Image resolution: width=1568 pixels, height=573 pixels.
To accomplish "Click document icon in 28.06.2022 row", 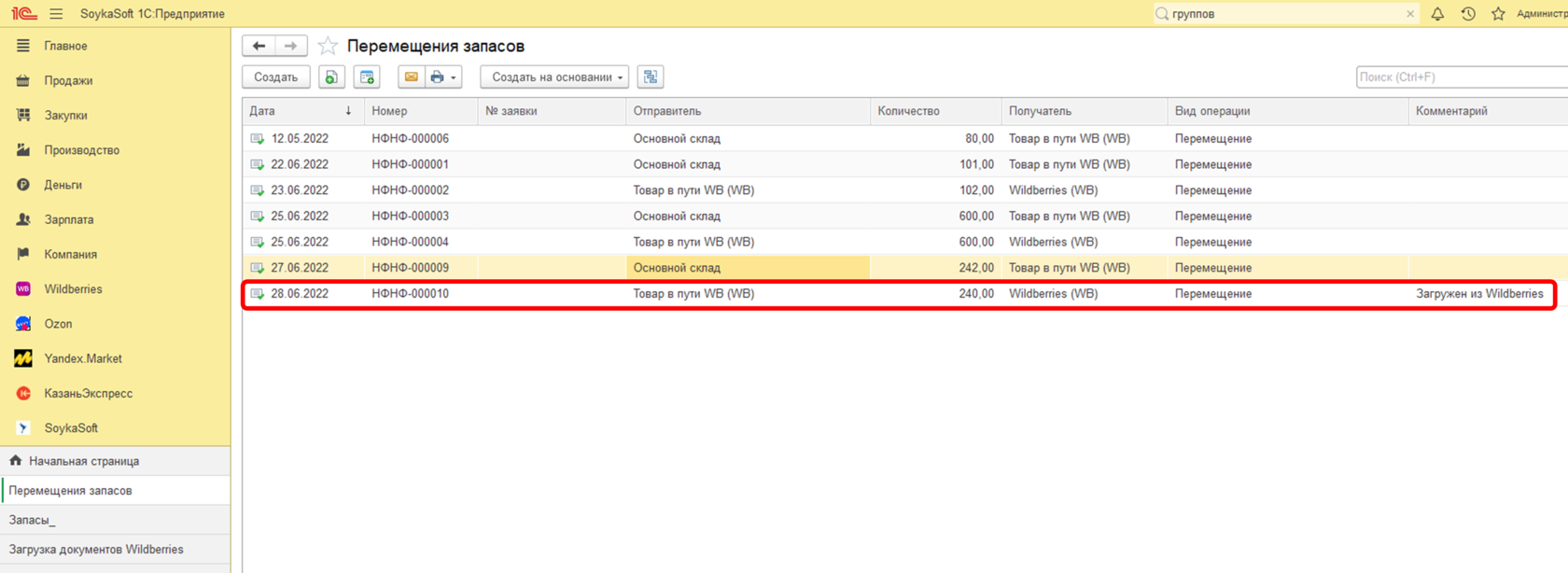I will click(x=258, y=293).
